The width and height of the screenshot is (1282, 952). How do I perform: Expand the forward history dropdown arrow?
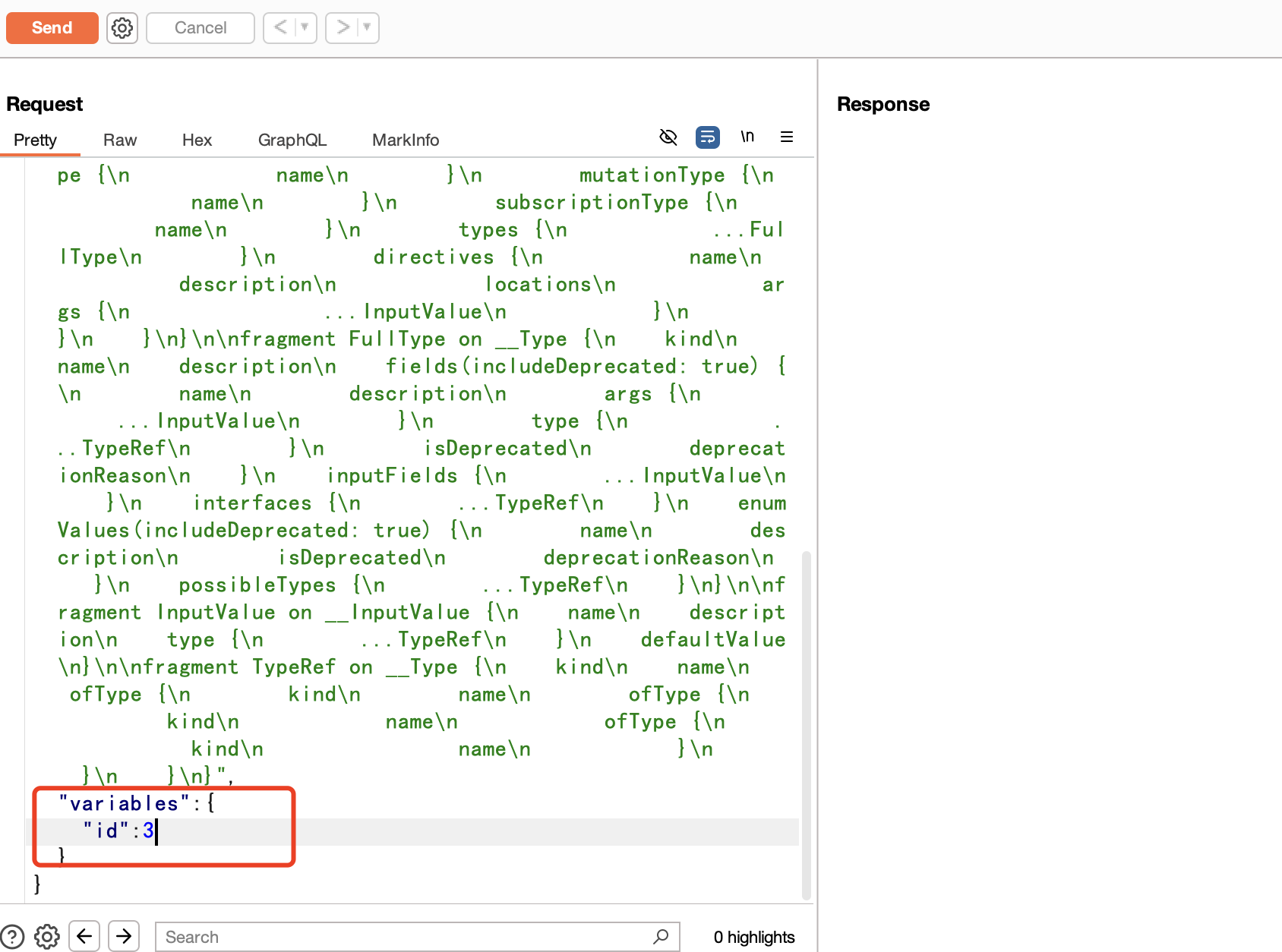click(x=367, y=28)
